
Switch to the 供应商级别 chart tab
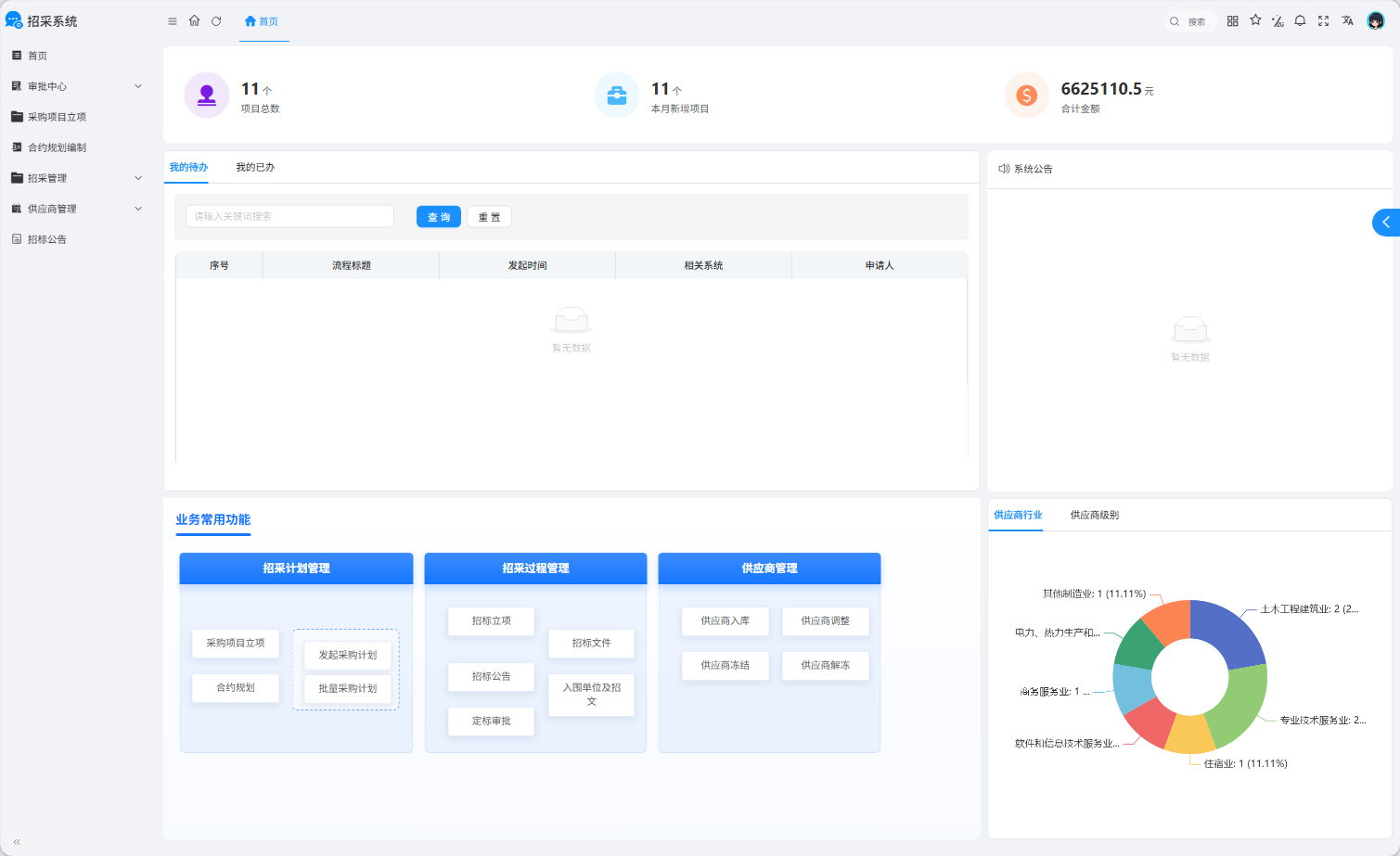[1095, 515]
